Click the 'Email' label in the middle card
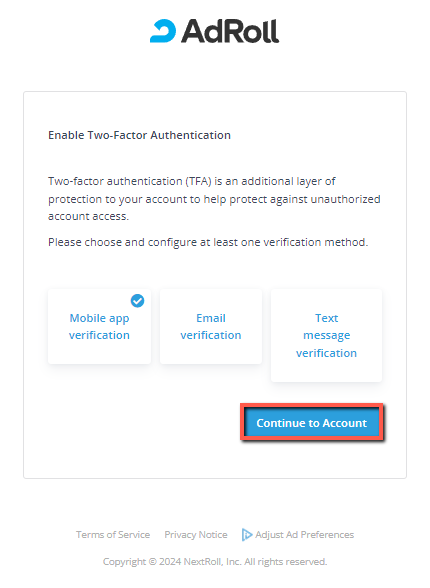The image size is (430, 588). click(211, 318)
